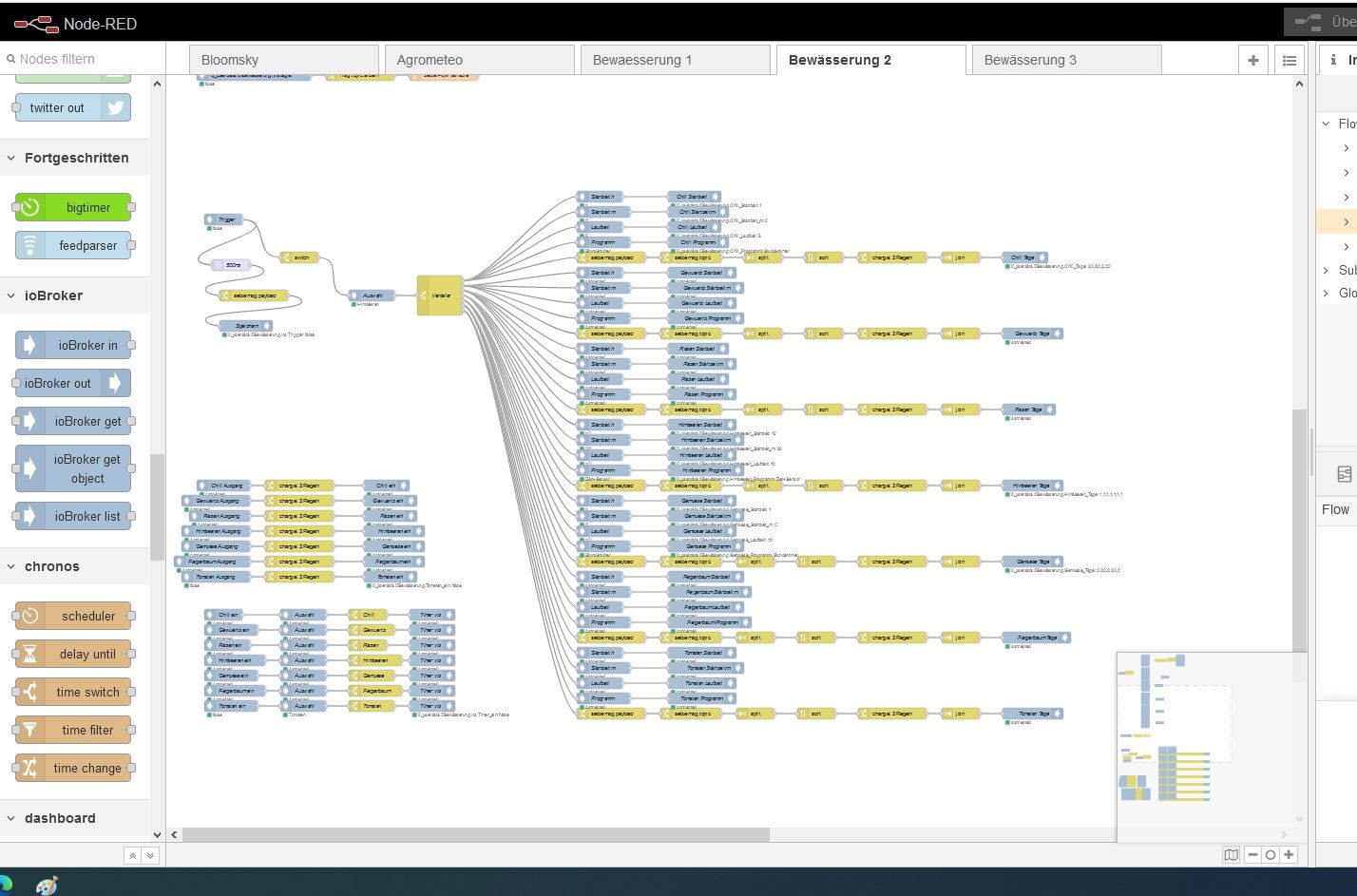Click the navigator minimap viewport
The width and height of the screenshot is (1357, 896).
(x=1176, y=723)
